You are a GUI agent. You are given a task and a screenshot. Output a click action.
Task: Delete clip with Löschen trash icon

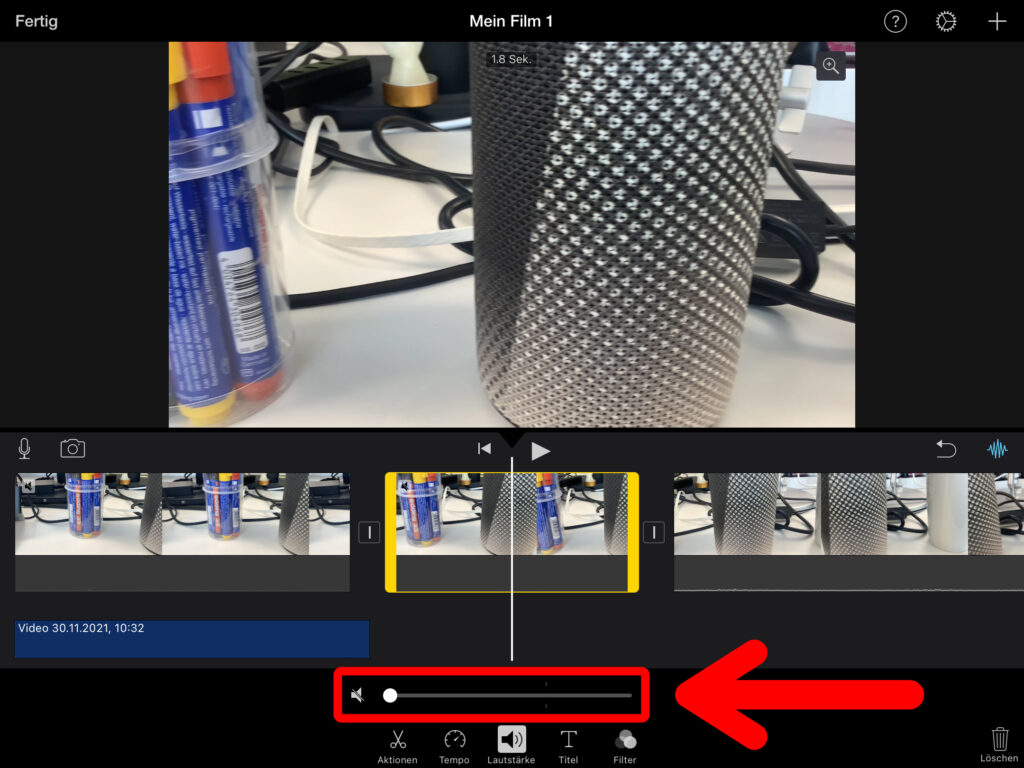(x=999, y=742)
